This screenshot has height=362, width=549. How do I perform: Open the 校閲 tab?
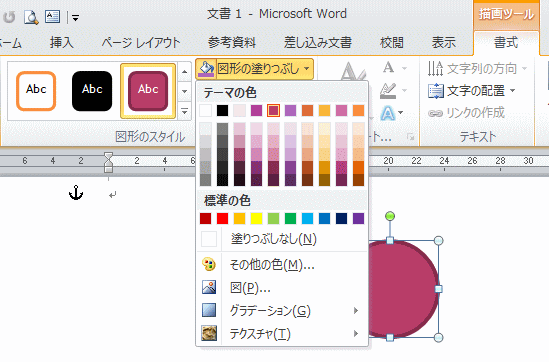(392, 43)
